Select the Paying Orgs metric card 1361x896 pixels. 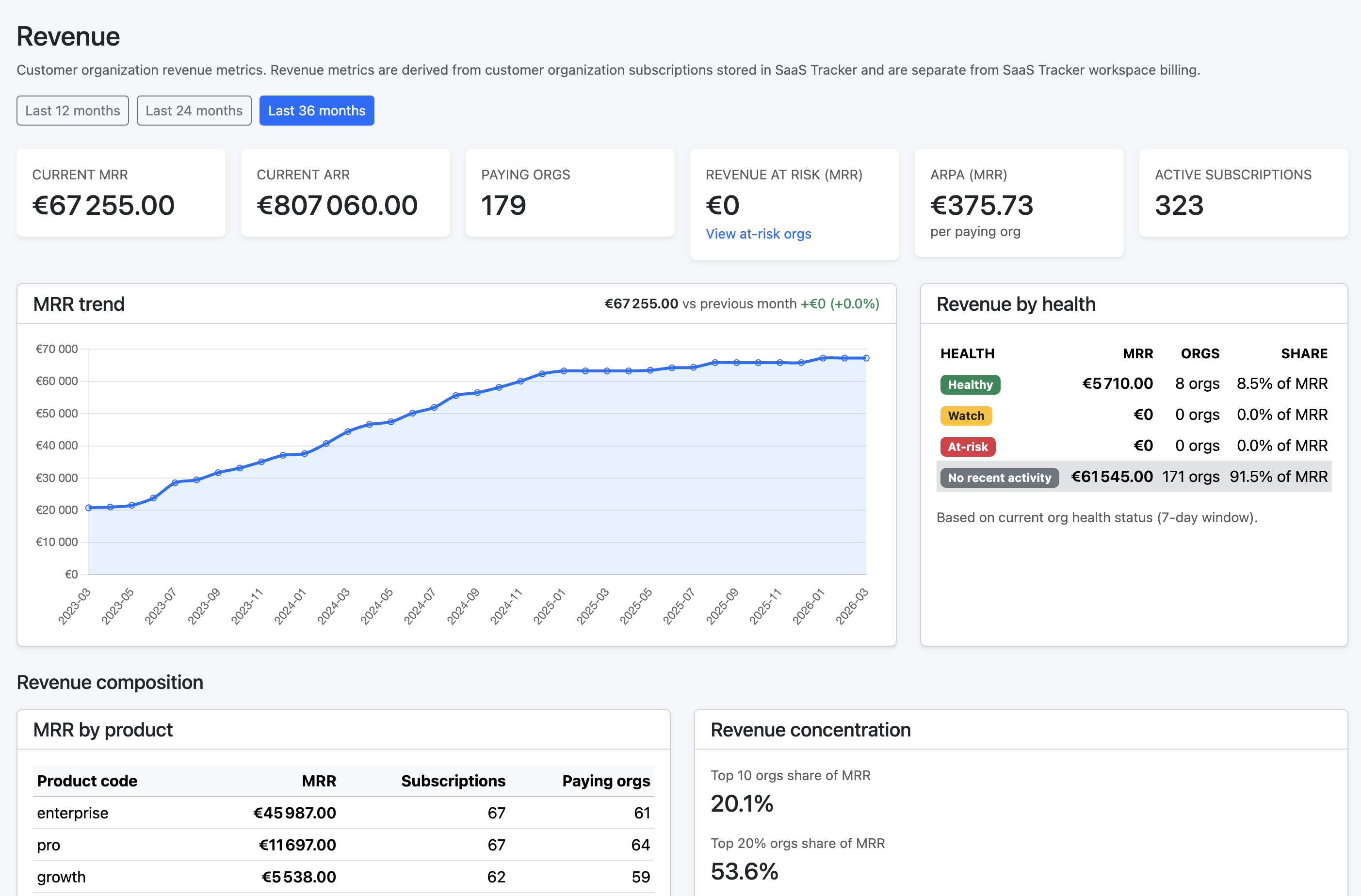[x=569, y=192]
